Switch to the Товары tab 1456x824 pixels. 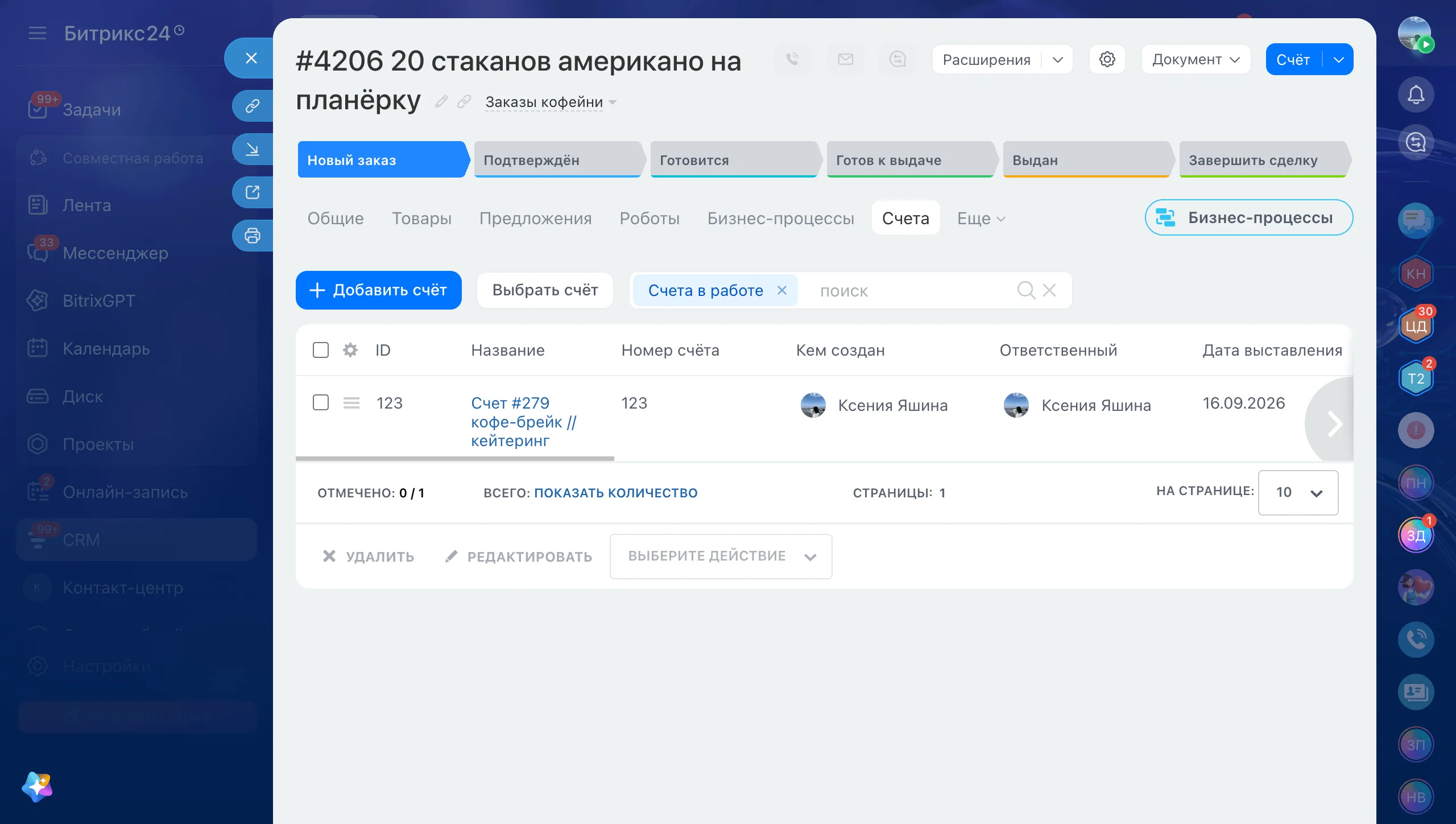(x=421, y=219)
